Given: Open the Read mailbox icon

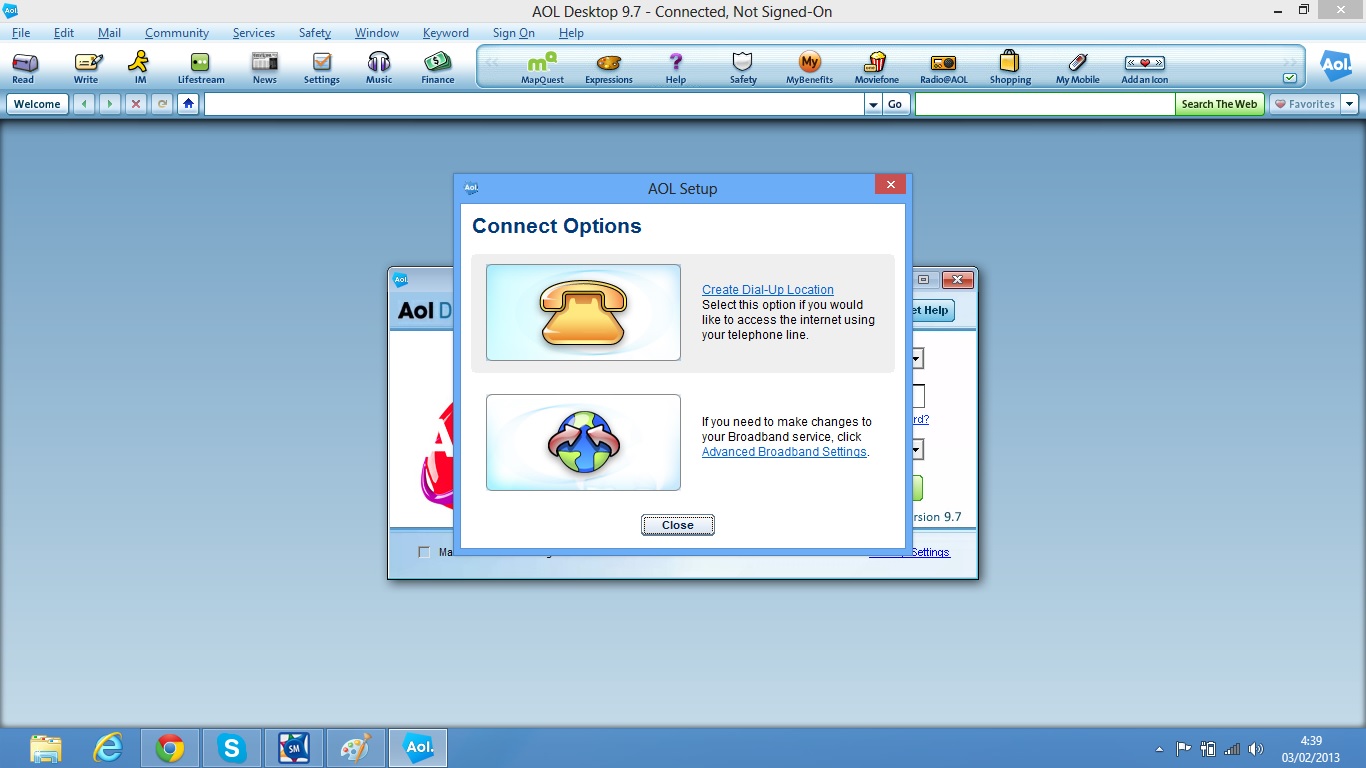Looking at the screenshot, I should click(x=23, y=67).
